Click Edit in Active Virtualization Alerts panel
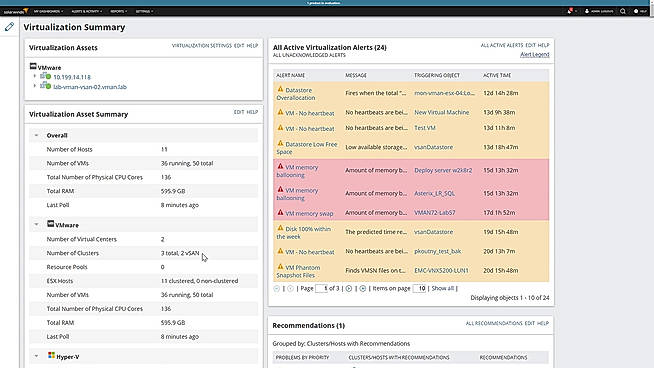654x368 pixels. tap(530, 45)
